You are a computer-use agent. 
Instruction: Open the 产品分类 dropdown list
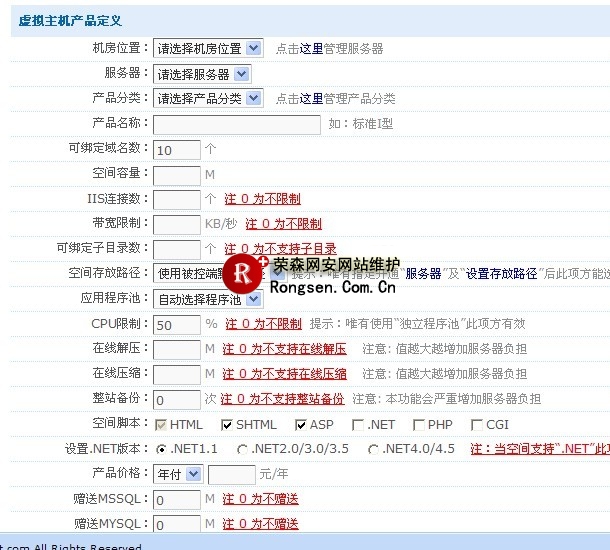coord(207,98)
